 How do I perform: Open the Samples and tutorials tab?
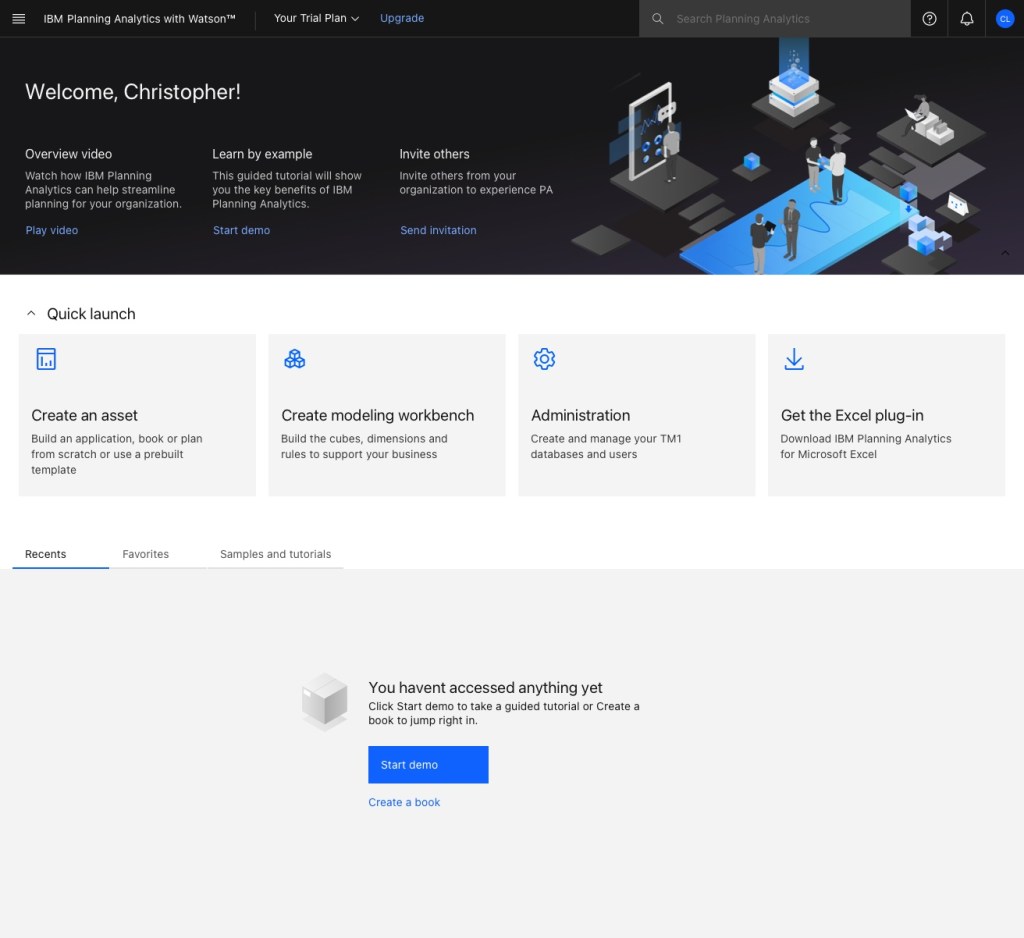(275, 554)
